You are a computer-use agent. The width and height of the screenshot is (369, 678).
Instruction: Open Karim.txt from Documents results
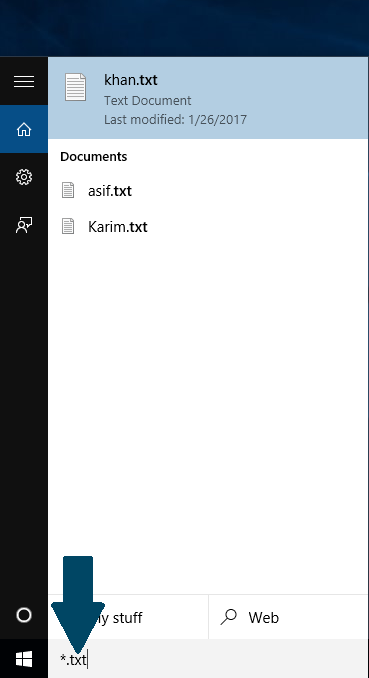209,226
